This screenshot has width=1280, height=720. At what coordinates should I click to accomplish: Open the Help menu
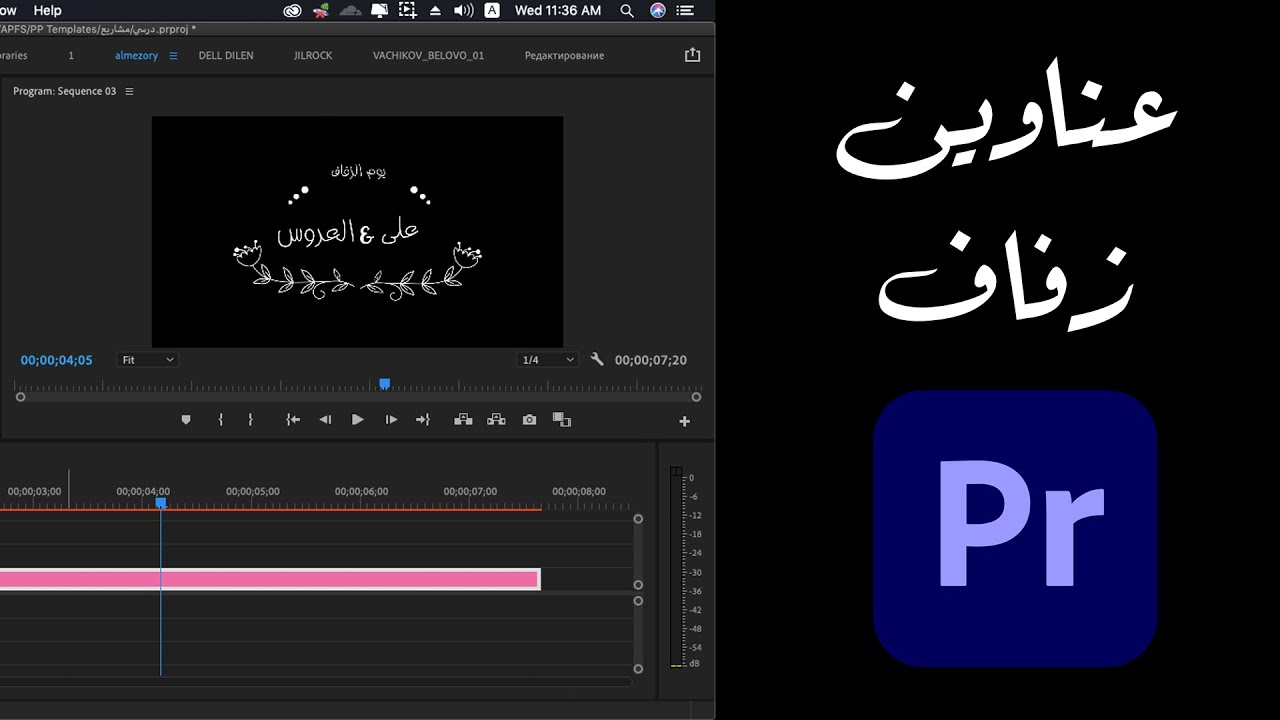coord(47,10)
